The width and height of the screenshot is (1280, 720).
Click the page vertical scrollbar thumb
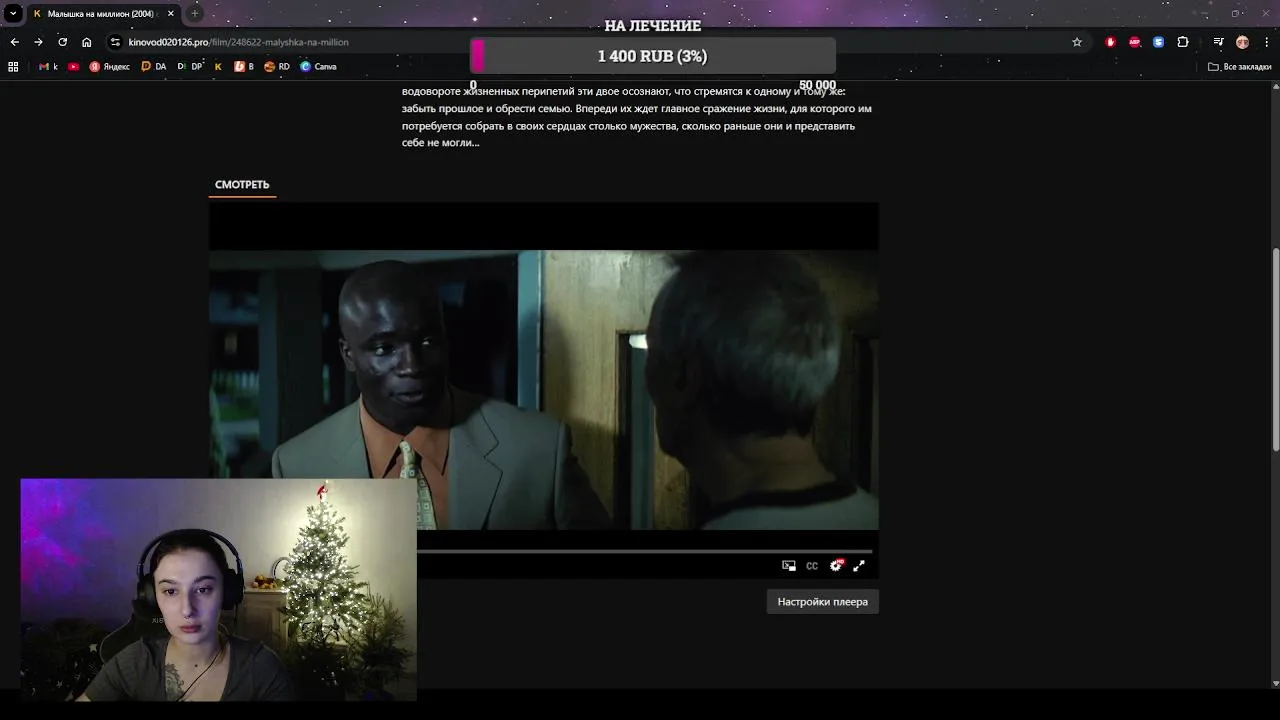pos(1275,348)
